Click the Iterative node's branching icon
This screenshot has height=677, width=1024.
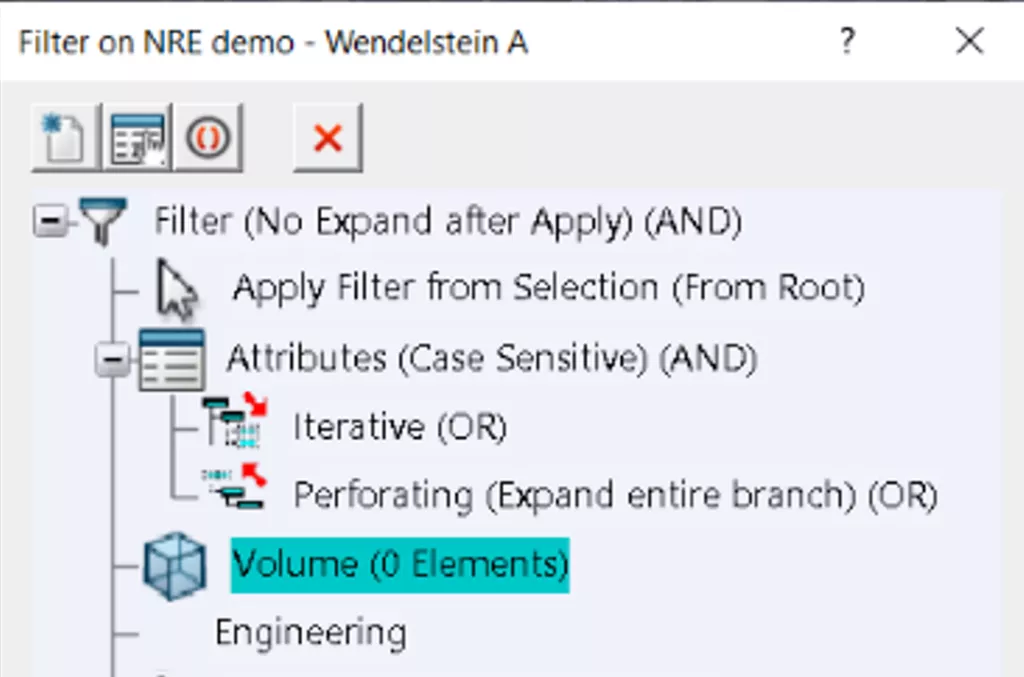click(228, 423)
